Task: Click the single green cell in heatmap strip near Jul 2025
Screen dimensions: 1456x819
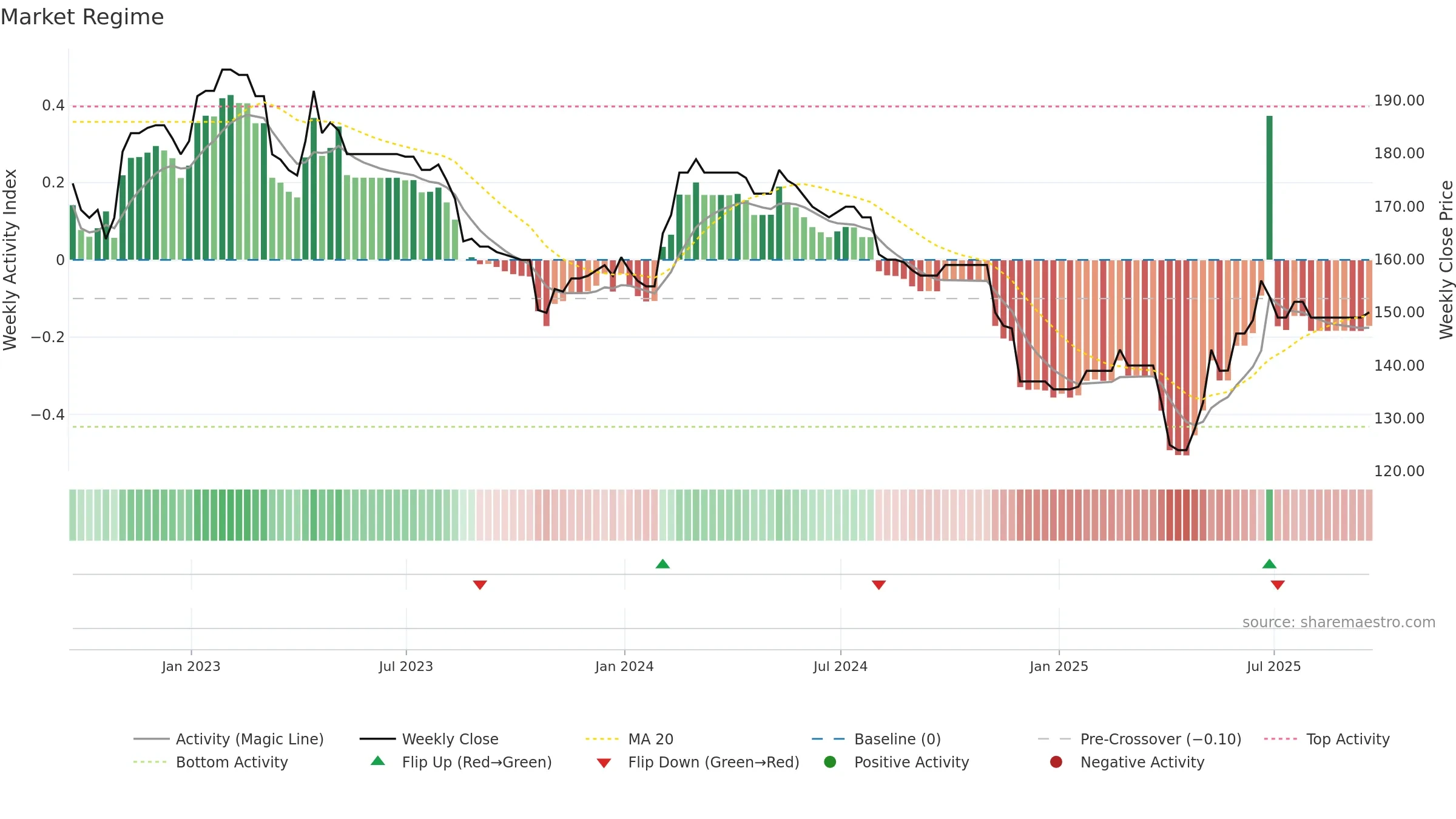Action: pyautogui.click(x=1269, y=515)
